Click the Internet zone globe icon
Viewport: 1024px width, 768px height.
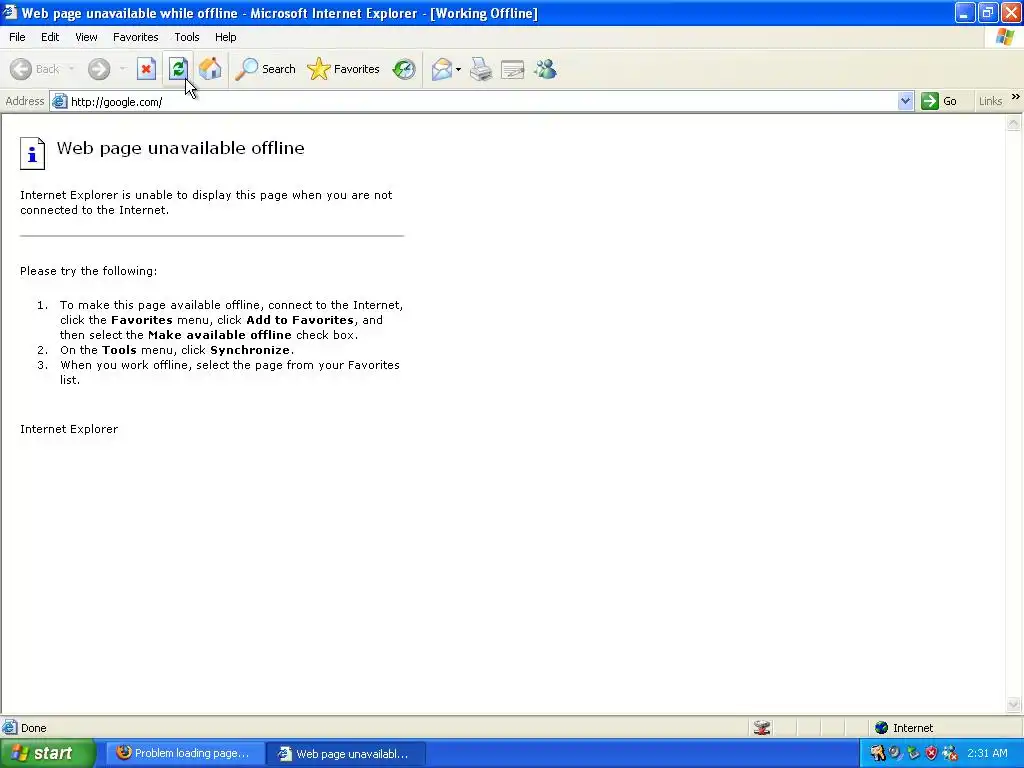pyautogui.click(x=882, y=728)
